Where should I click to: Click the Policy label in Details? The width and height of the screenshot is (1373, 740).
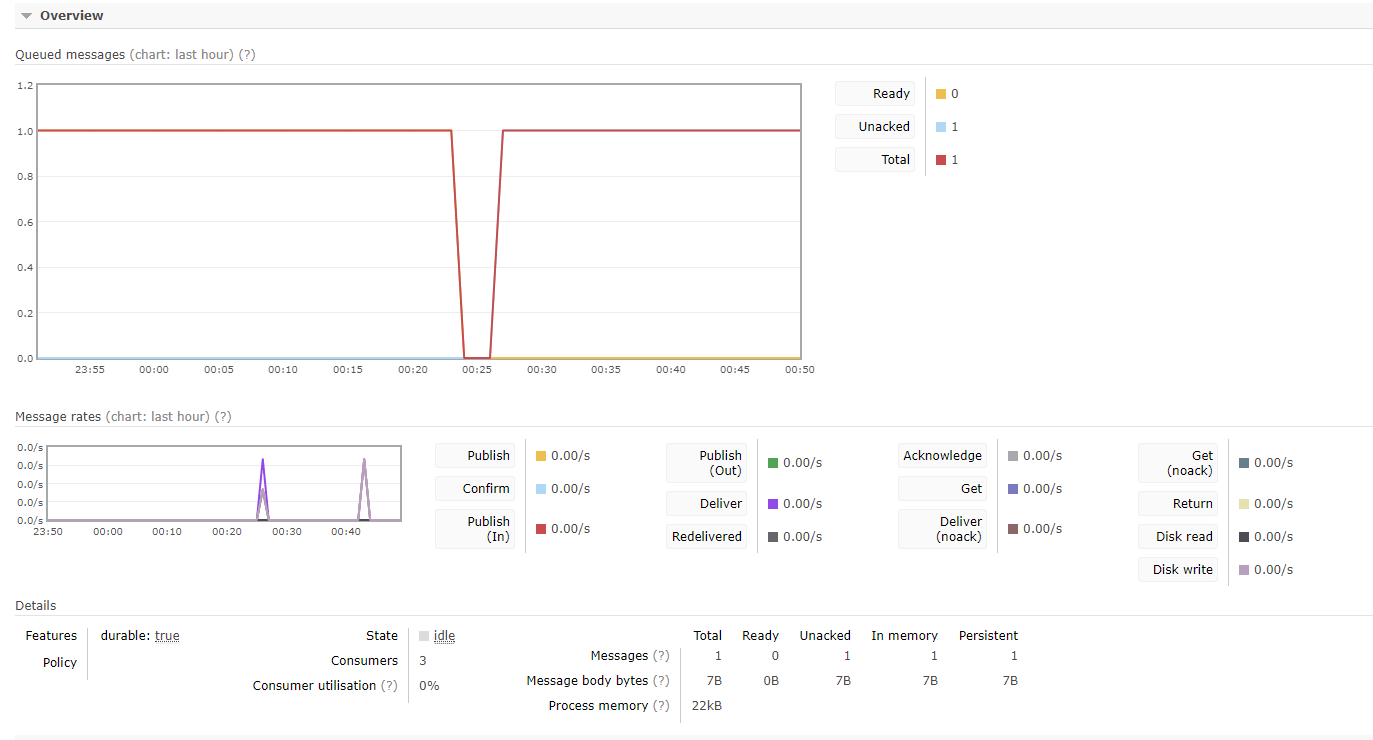coord(60,663)
